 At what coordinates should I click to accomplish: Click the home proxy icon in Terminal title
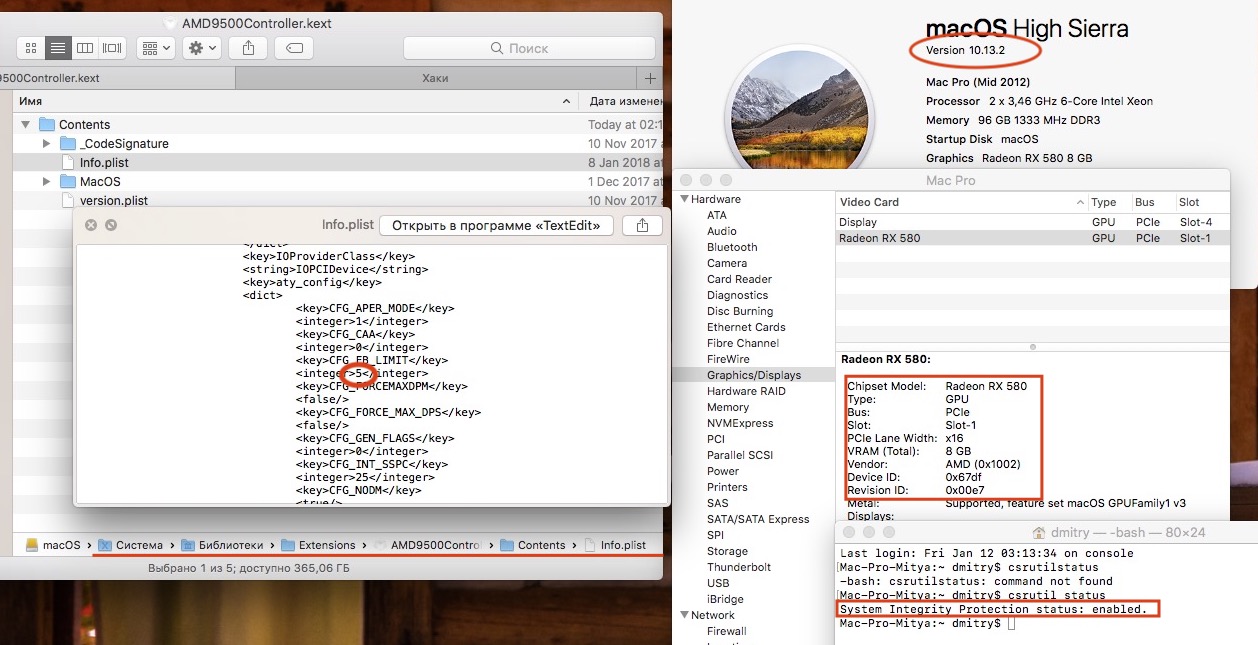(1038, 533)
